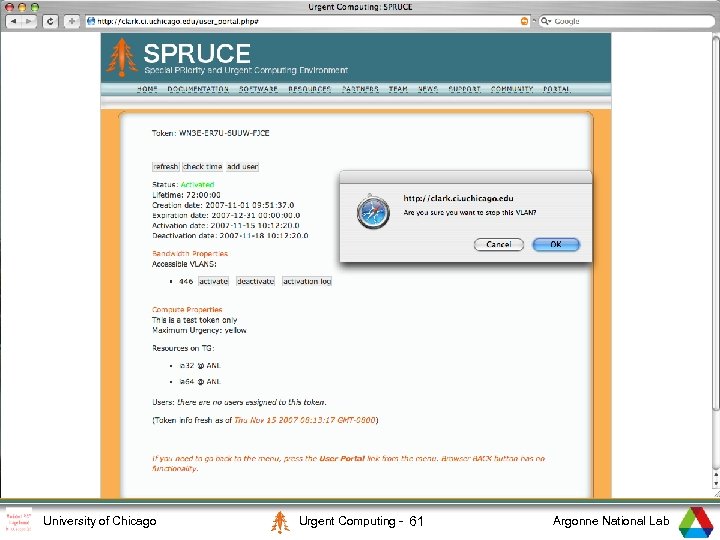
Task: Click the check time button
Action: click(202, 167)
